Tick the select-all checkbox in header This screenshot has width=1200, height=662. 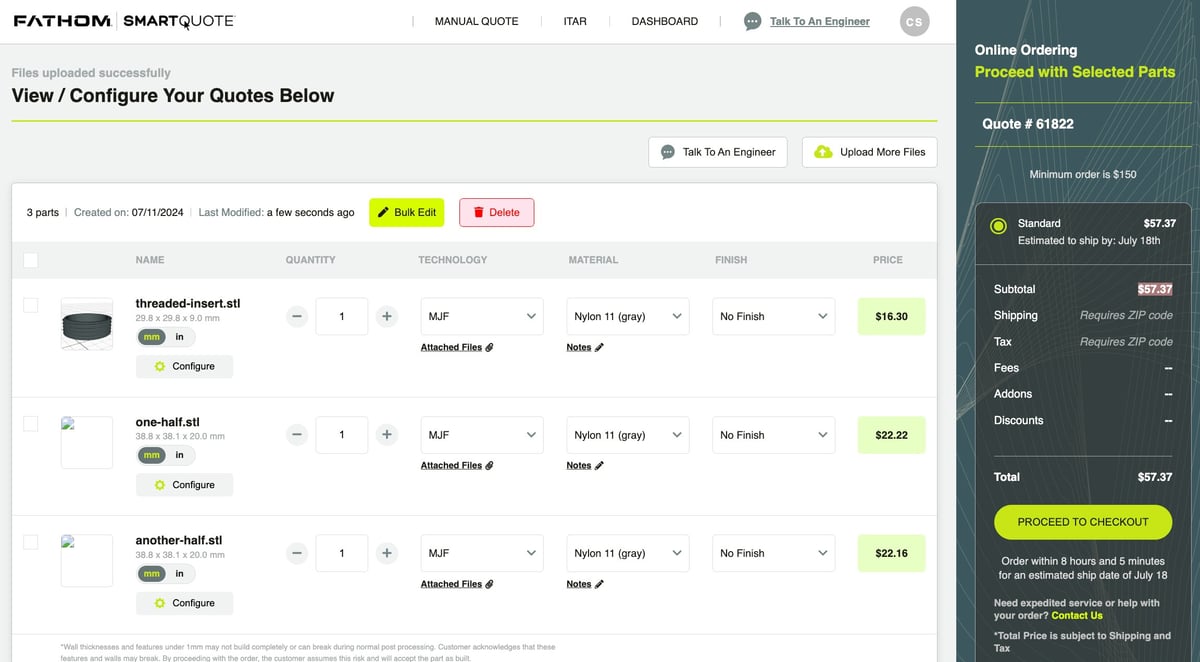click(x=31, y=260)
